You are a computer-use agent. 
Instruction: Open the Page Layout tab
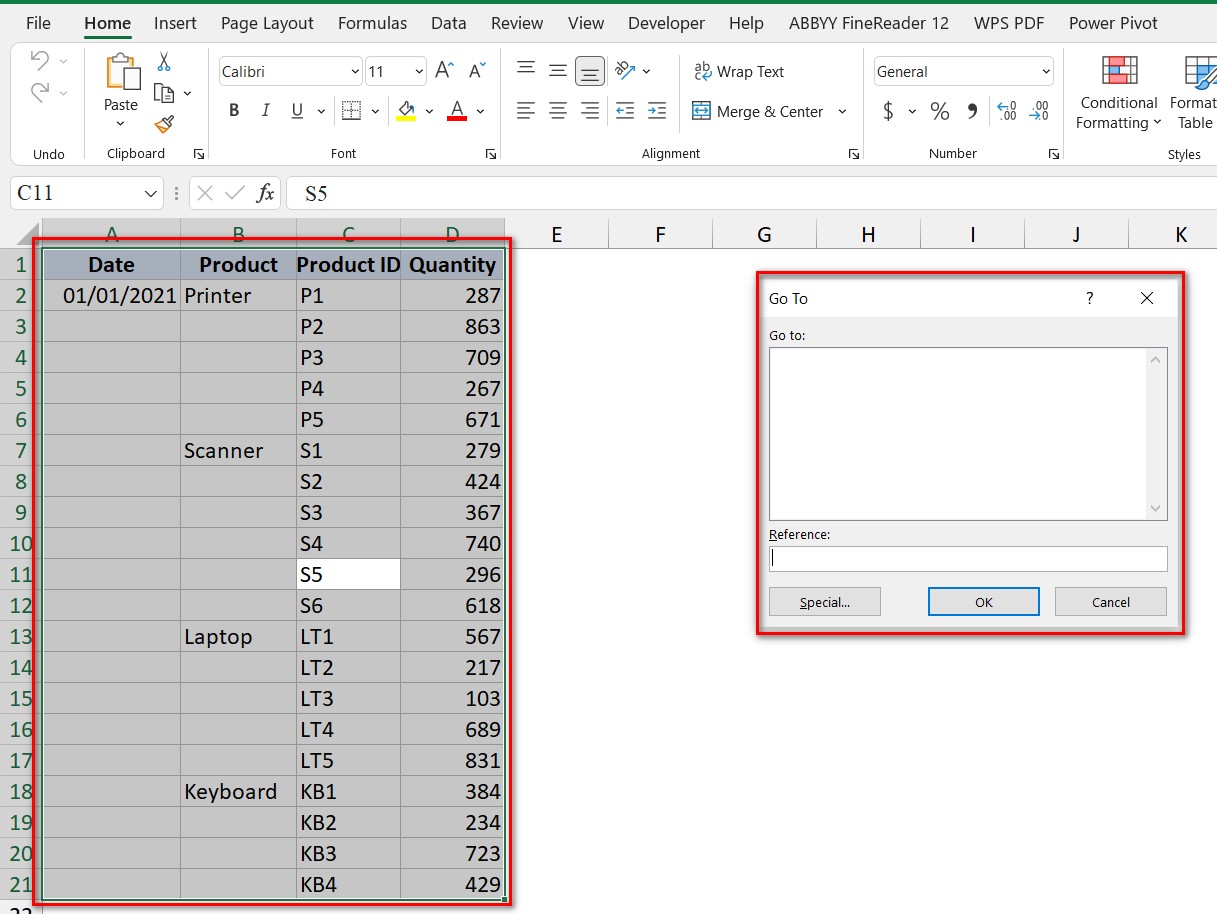tap(267, 23)
